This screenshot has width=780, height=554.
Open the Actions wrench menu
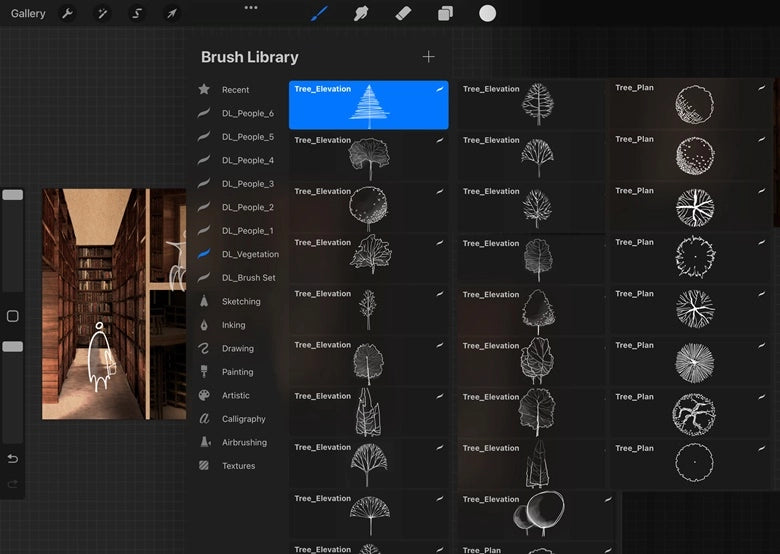(x=68, y=14)
